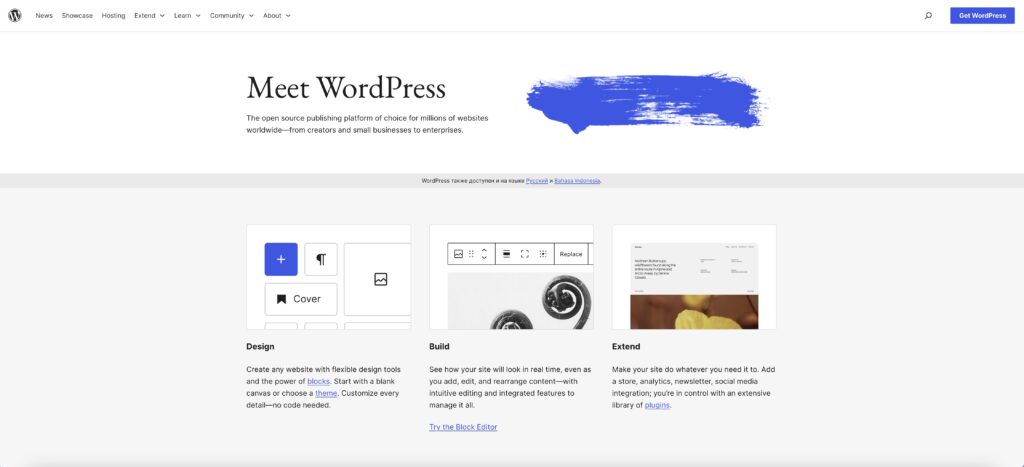Viewport: 1024px width, 467px height.
Task: Select the paragraph pilcrow block icon
Action: (321, 259)
